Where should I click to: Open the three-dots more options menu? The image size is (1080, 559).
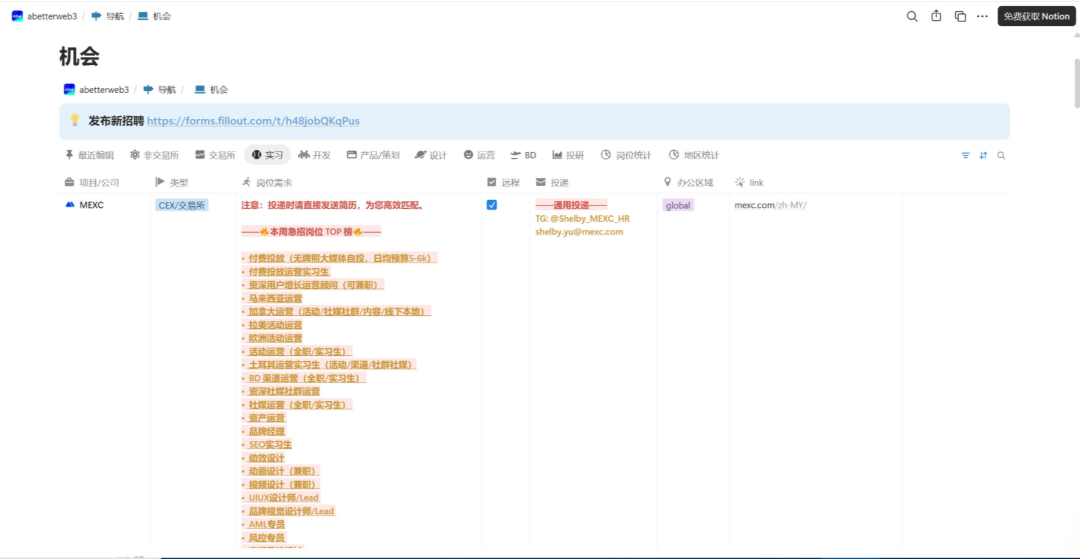click(x=983, y=16)
